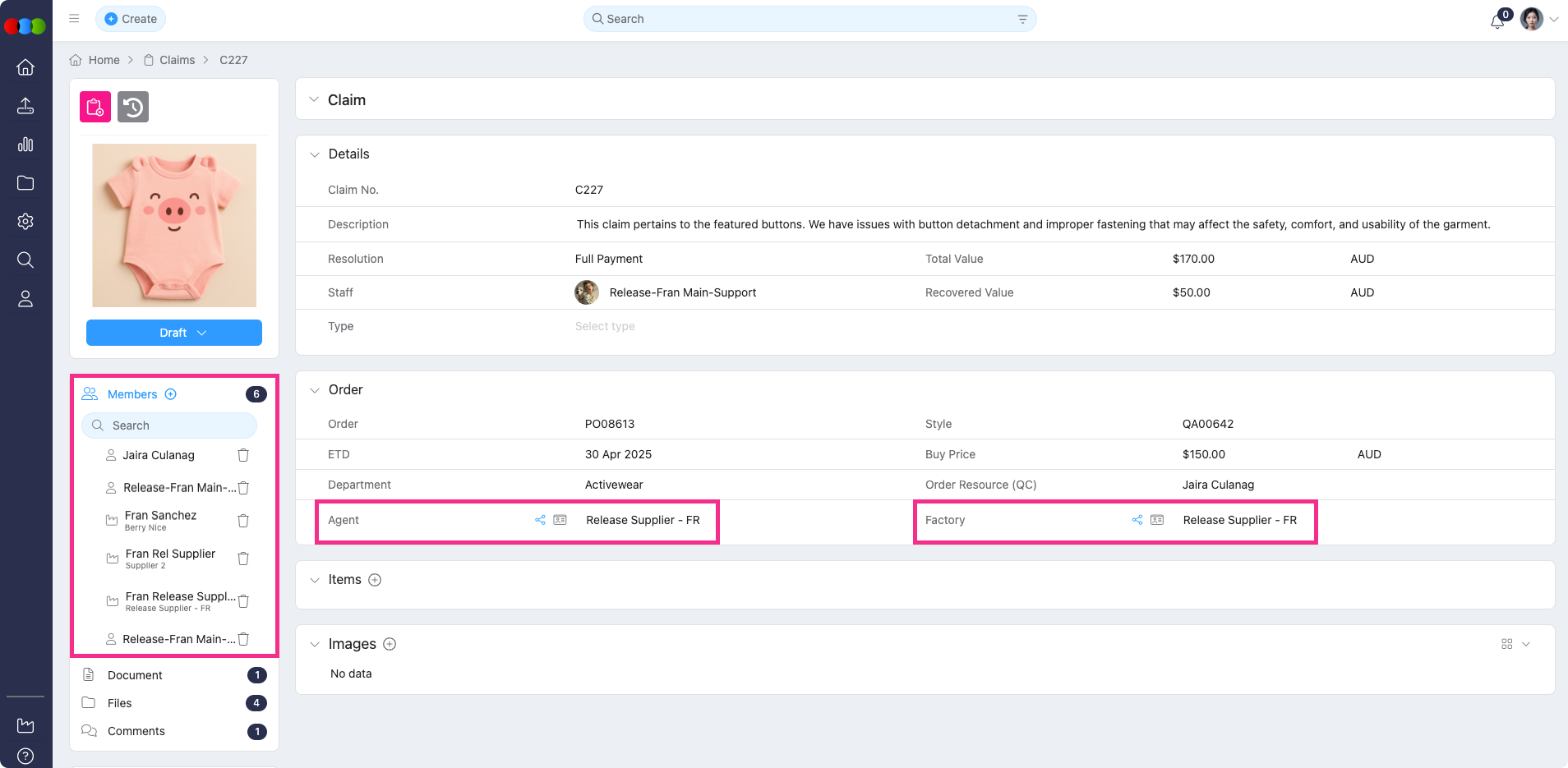Viewport: 1568px width, 768px height.
Task: Go to Claims in breadcrumb
Action: (x=177, y=60)
